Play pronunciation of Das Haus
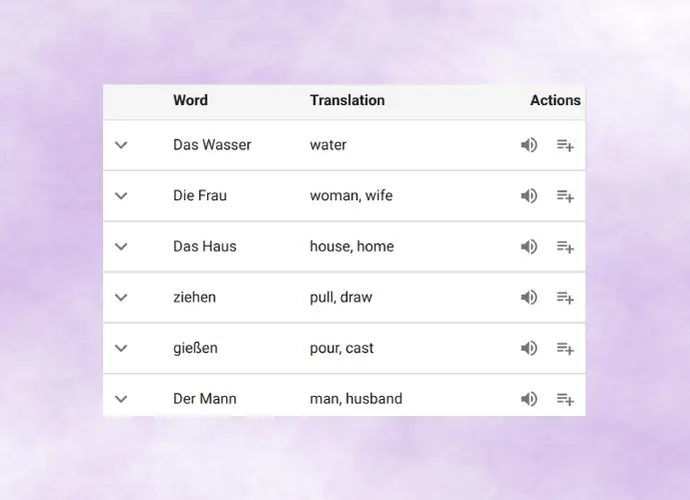690x500 pixels. (x=529, y=246)
